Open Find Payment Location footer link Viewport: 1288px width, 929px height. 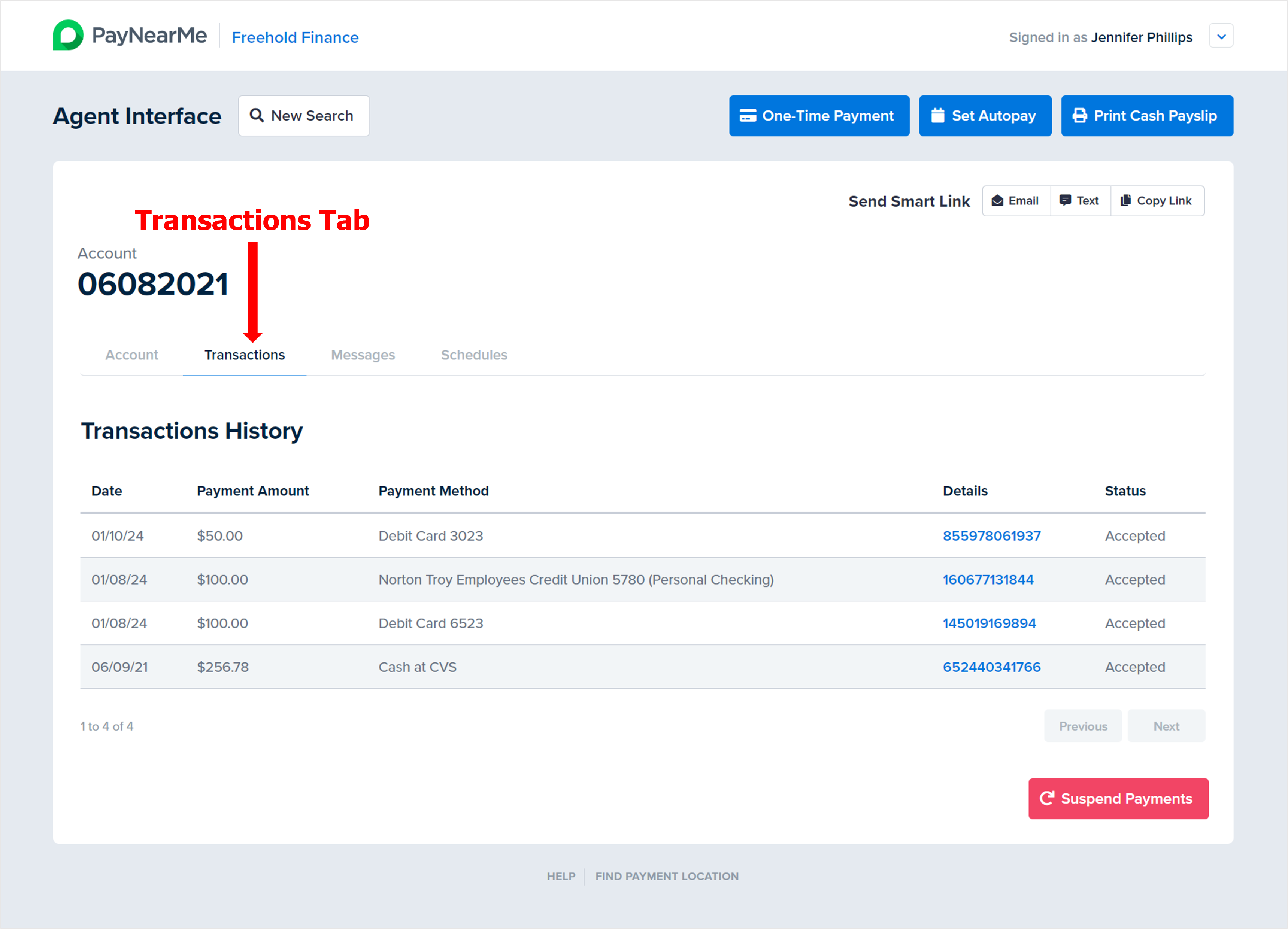point(667,876)
